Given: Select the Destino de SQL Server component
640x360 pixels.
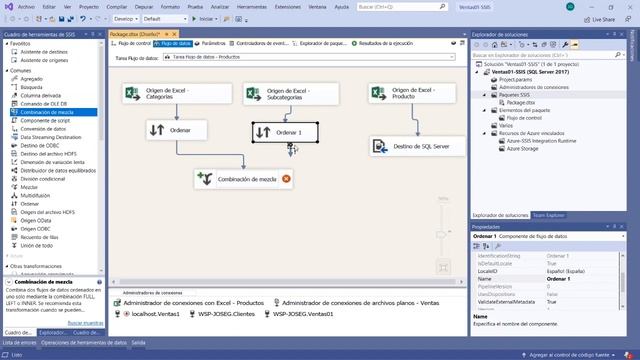Looking at the screenshot, I should click(x=418, y=146).
